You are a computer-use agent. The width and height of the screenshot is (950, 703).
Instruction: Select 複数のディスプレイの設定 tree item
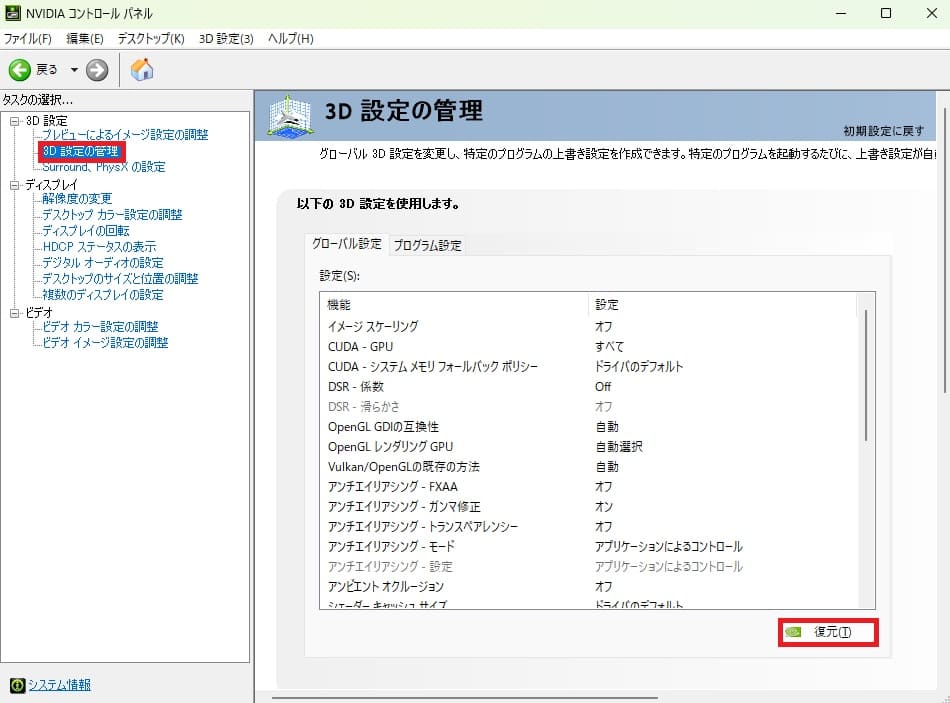(x=103, y=295)
